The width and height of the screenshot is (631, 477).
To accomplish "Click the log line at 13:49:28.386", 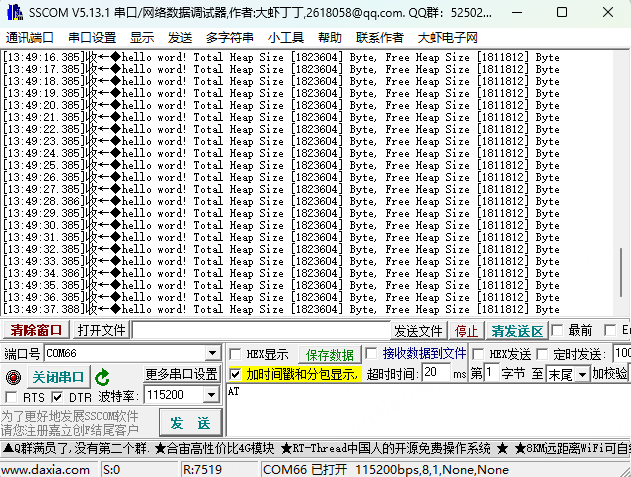I will (281, 201).
